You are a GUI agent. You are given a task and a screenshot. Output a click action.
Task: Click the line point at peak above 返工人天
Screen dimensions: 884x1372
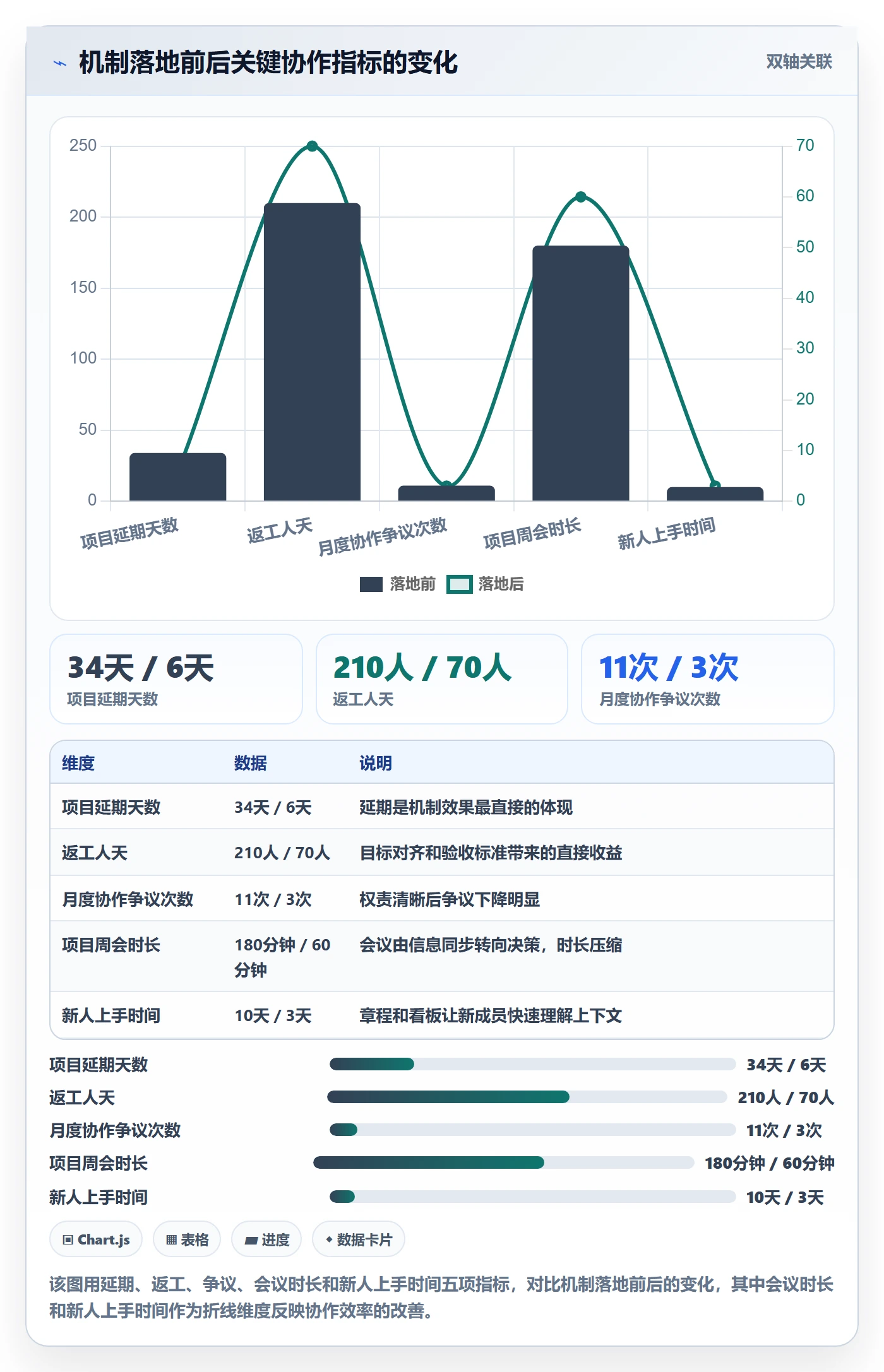pos(312,146)
